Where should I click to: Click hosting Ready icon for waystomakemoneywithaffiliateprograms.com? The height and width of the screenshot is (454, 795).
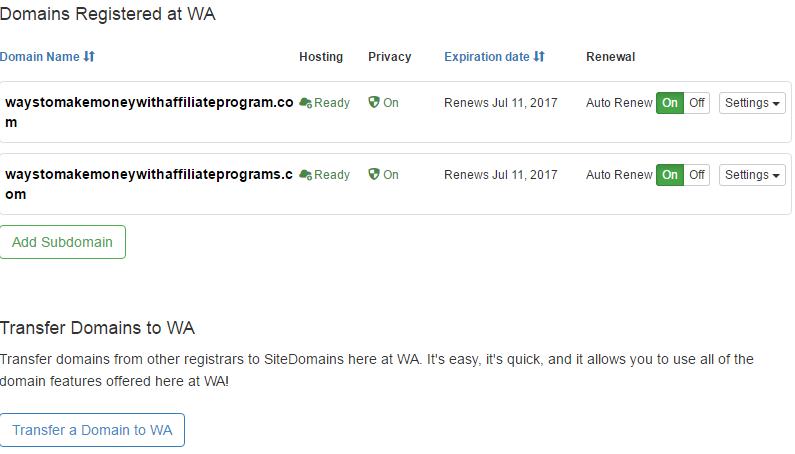pos(305,175)
